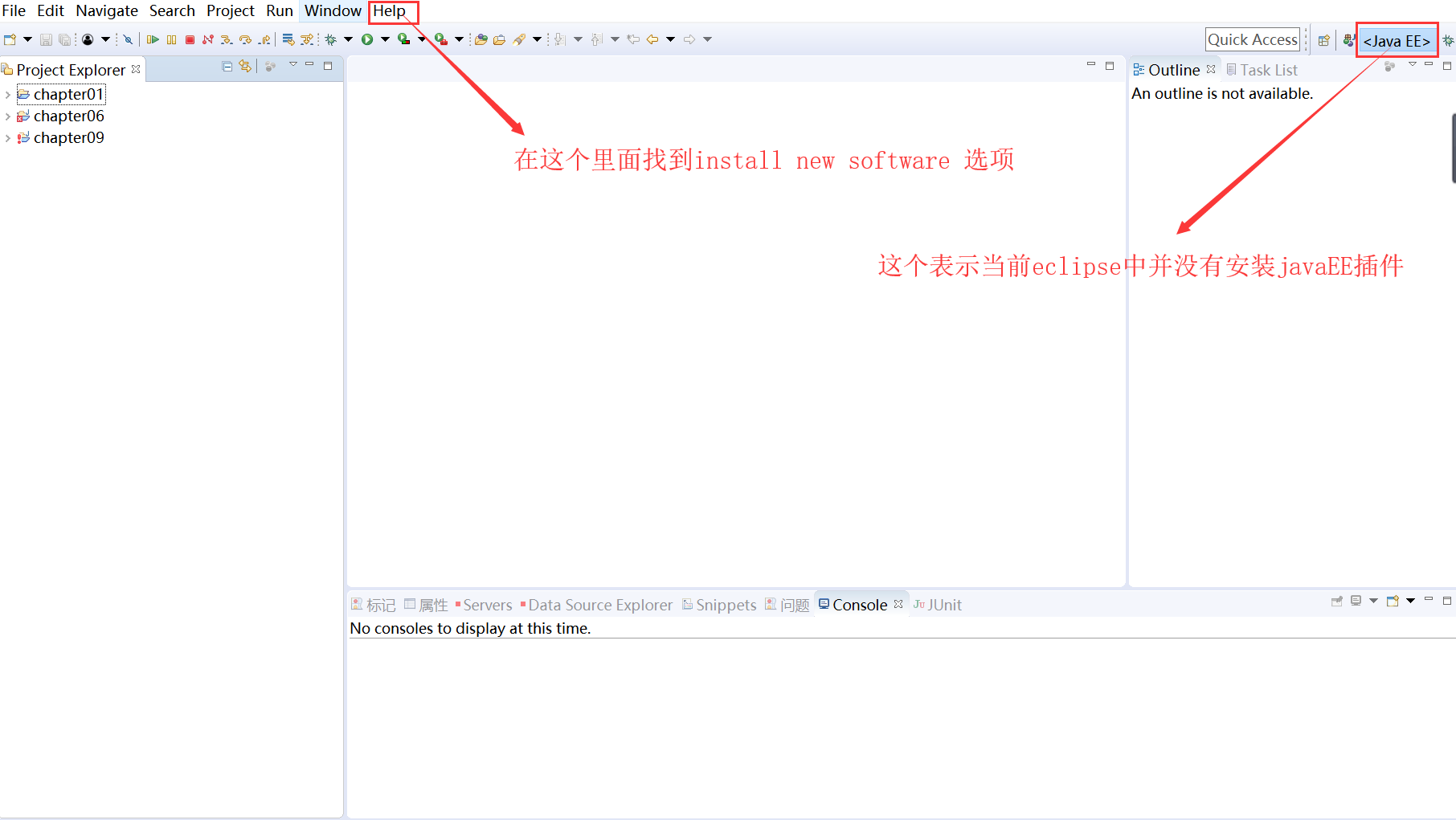Open the File menu
Viewport: 1456px width, 820px height.
[14, 10]
